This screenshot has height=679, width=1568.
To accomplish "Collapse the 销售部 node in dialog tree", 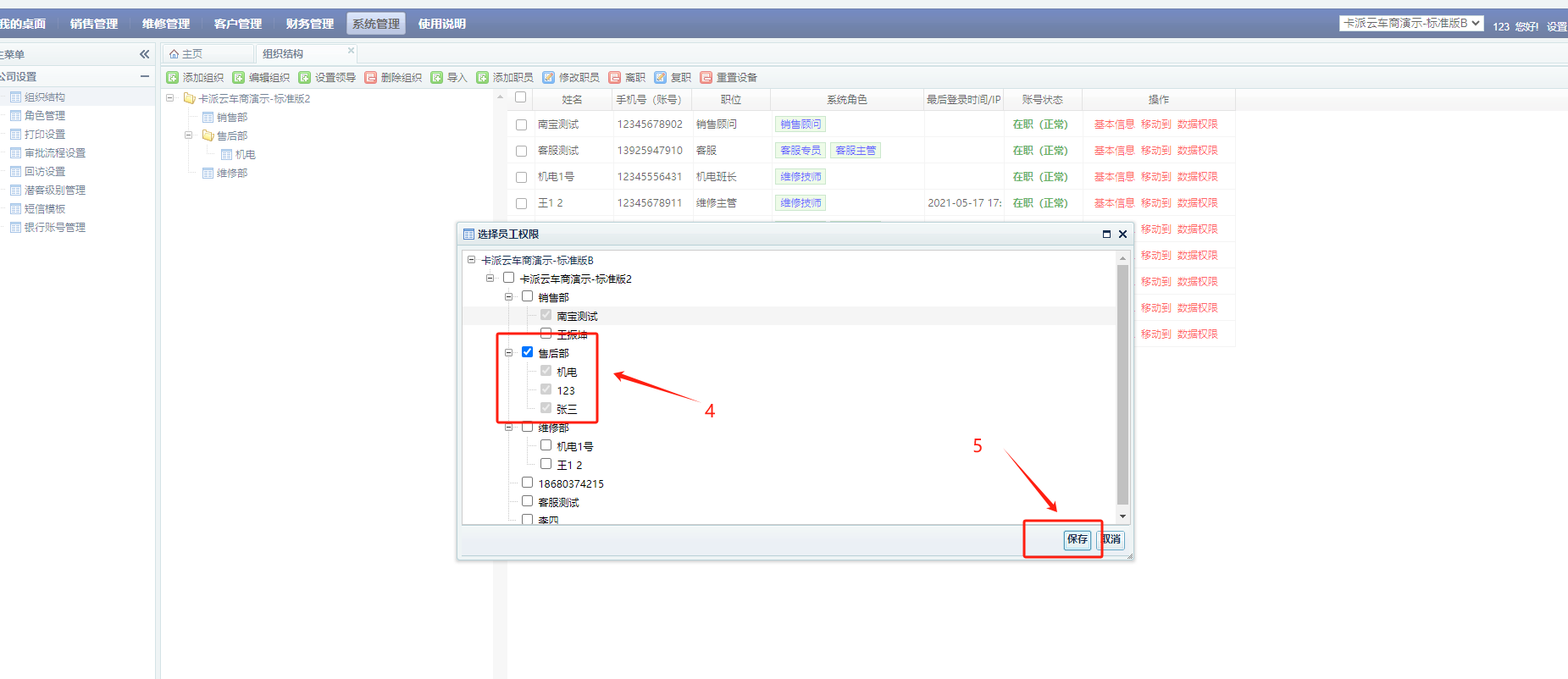I will click(x=509, y=297).
